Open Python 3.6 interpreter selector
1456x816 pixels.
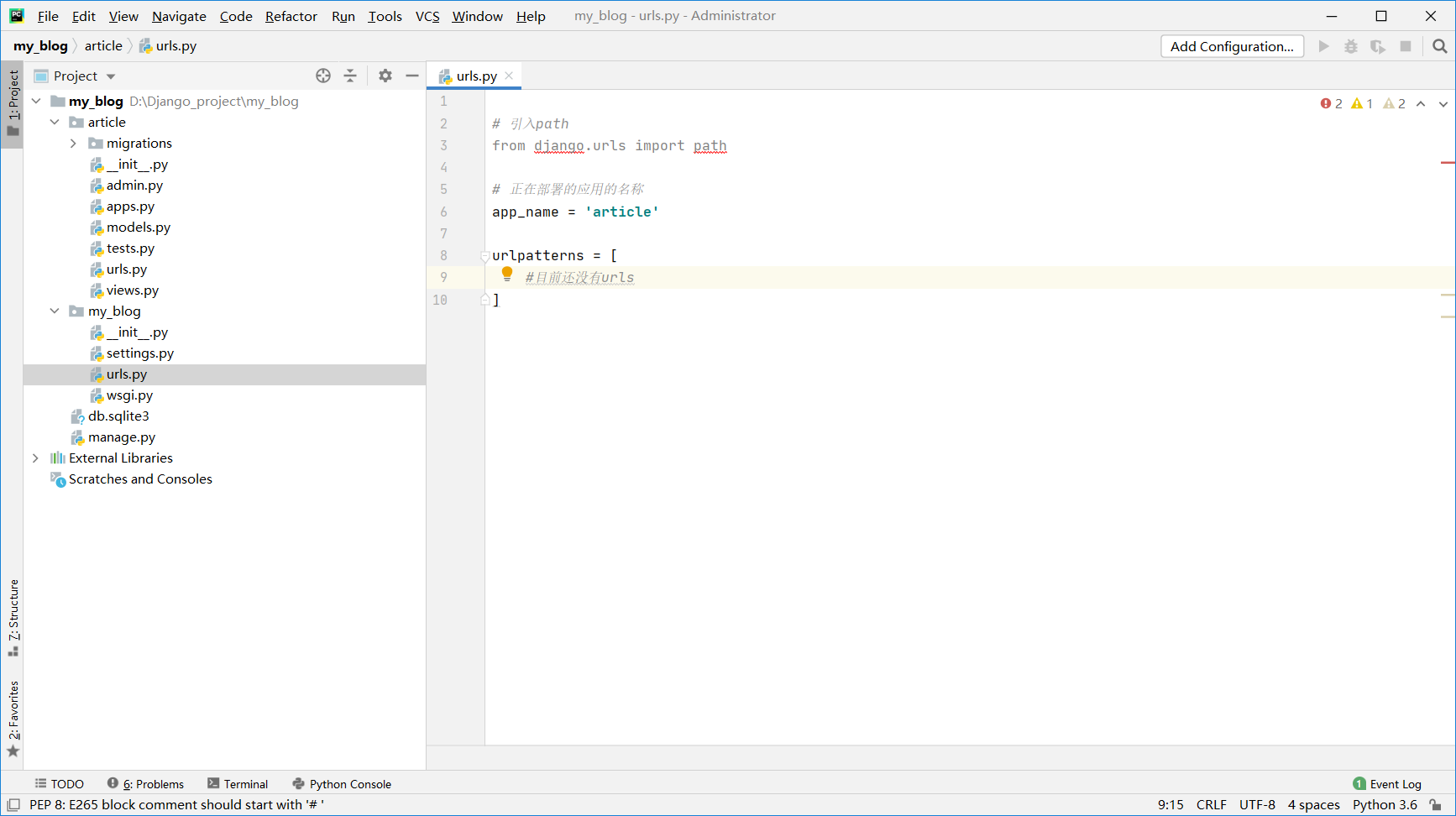coord(1385,804)
